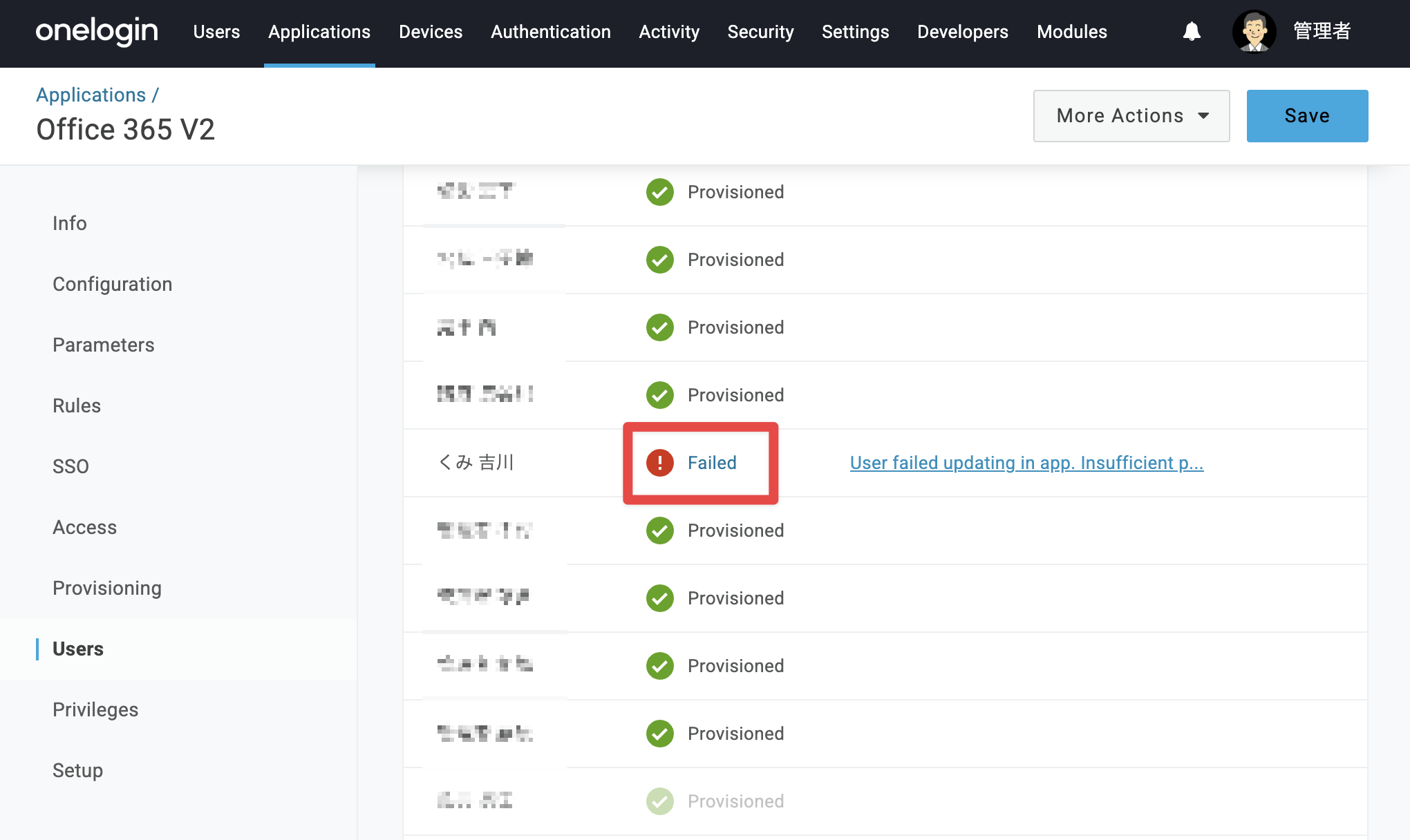The height and width of the screenshot is (840, 1410).
Task: Switch to the Info tab
Action: click(x=70, y=223)
